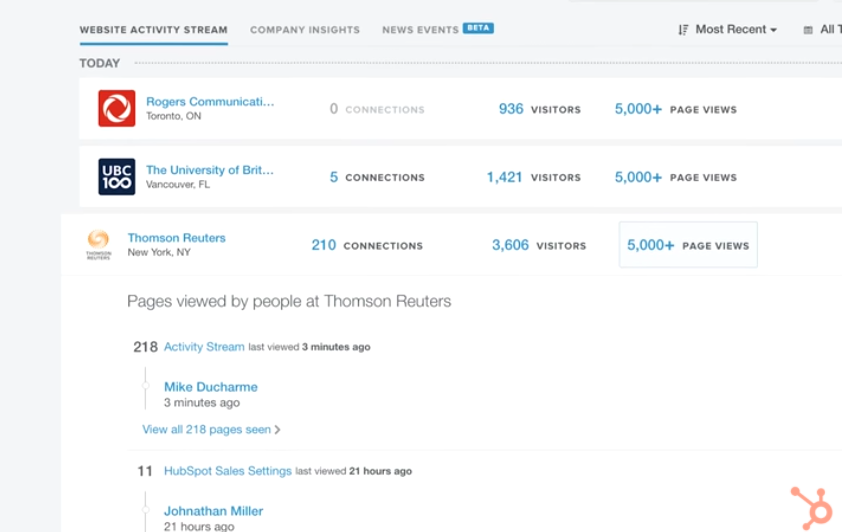Screen dimensions: 842x532
Task: Click 'last viewed 3 minutes ago' text
Action: click(309, 347)
